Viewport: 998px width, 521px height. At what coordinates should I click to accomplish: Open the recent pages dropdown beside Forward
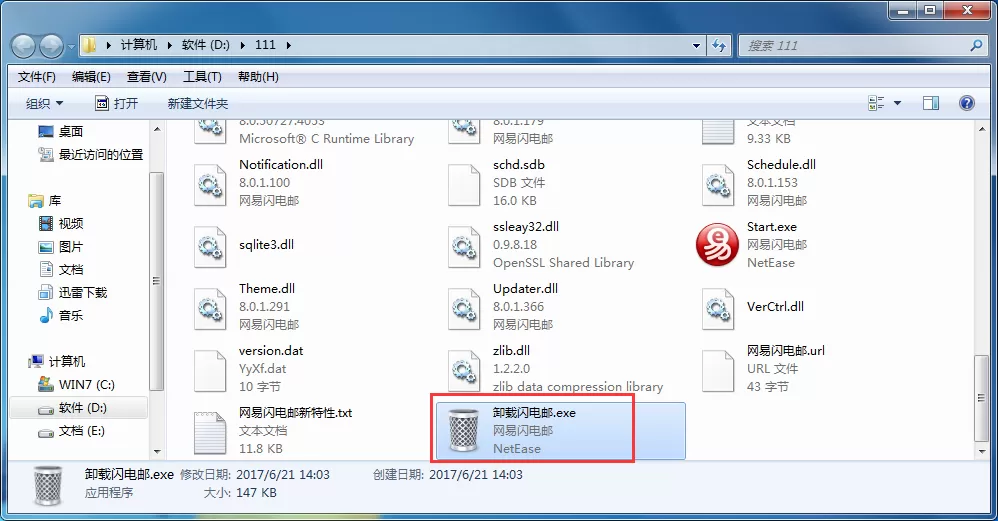(x=71, y=46)
